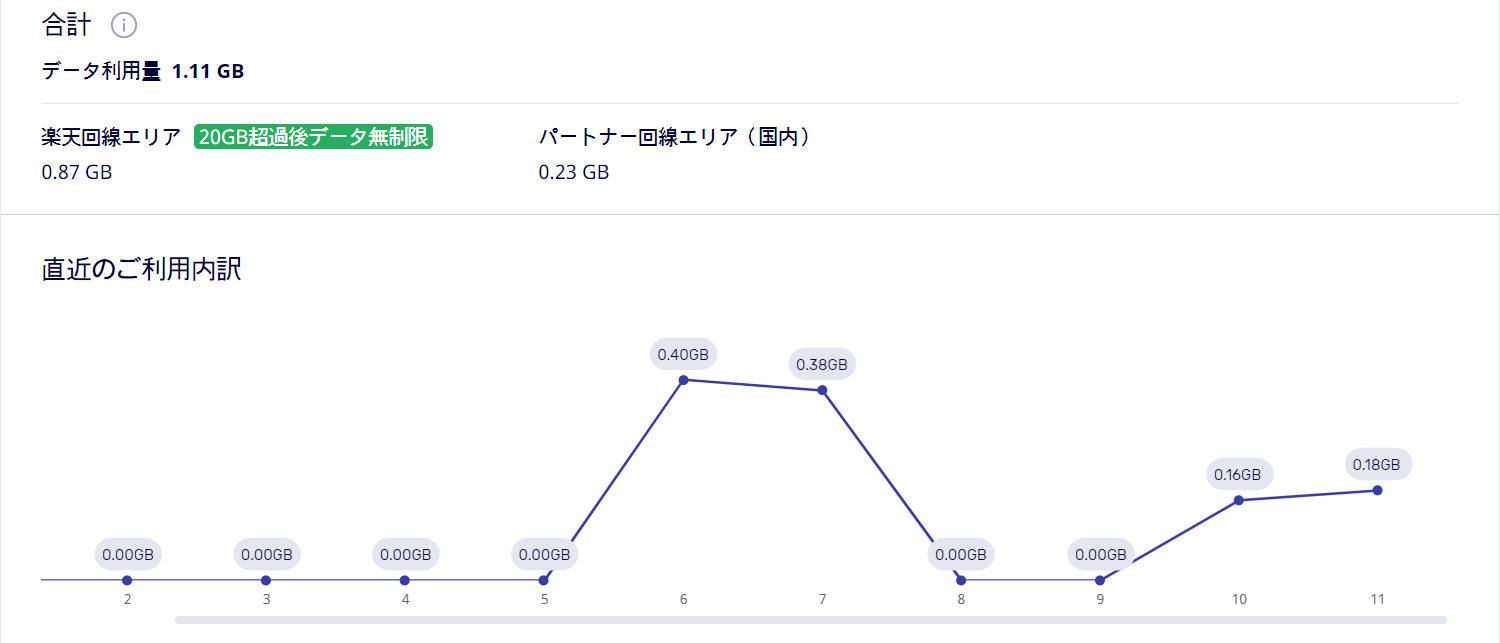Click the horizontal scrollbar below the chart

(x=810, y=620)
